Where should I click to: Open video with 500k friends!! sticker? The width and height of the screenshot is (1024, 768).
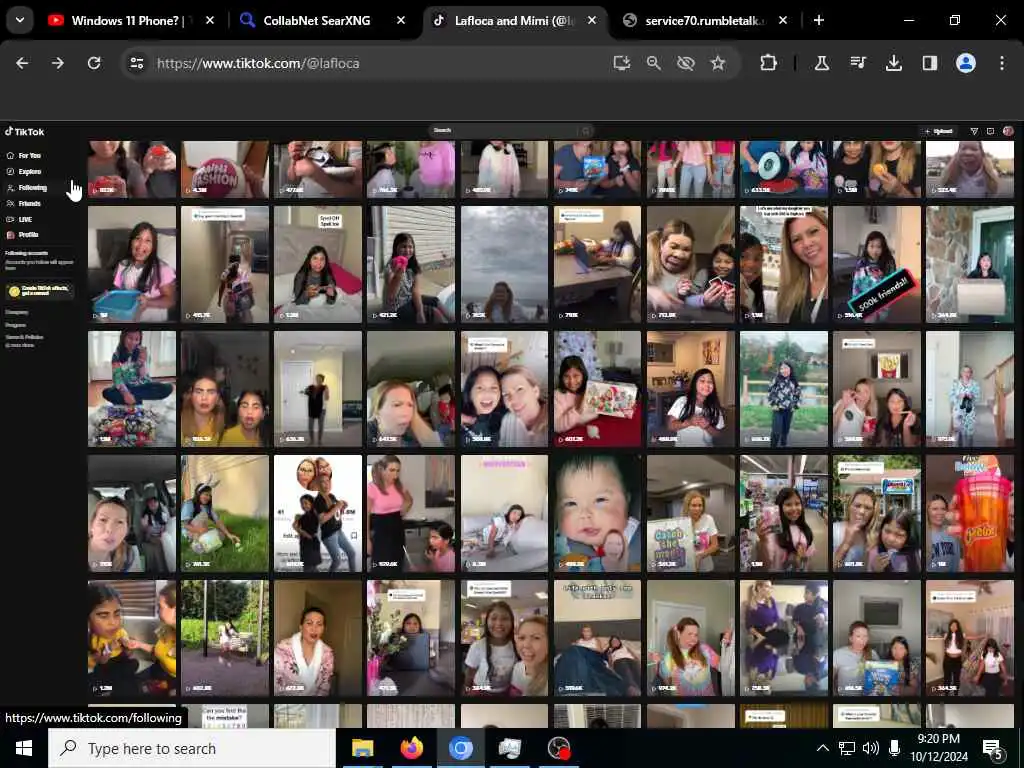pyautogui.click(x=877, y=264)
